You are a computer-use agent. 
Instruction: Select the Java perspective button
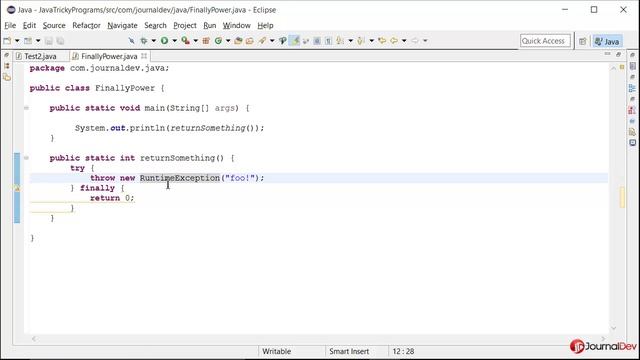607,41
